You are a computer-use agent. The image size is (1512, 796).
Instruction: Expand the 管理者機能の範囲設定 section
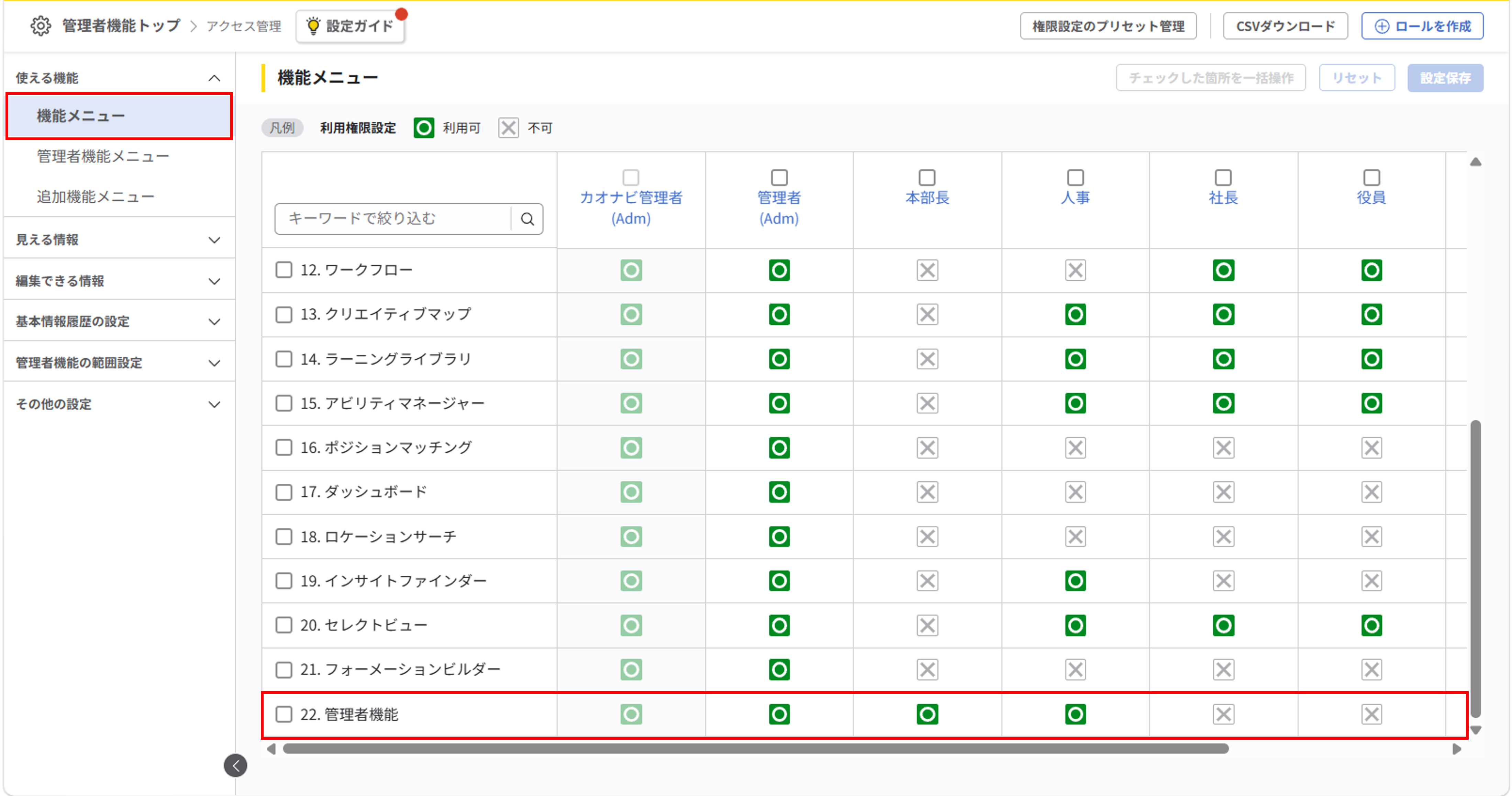[x=119, y=363]
